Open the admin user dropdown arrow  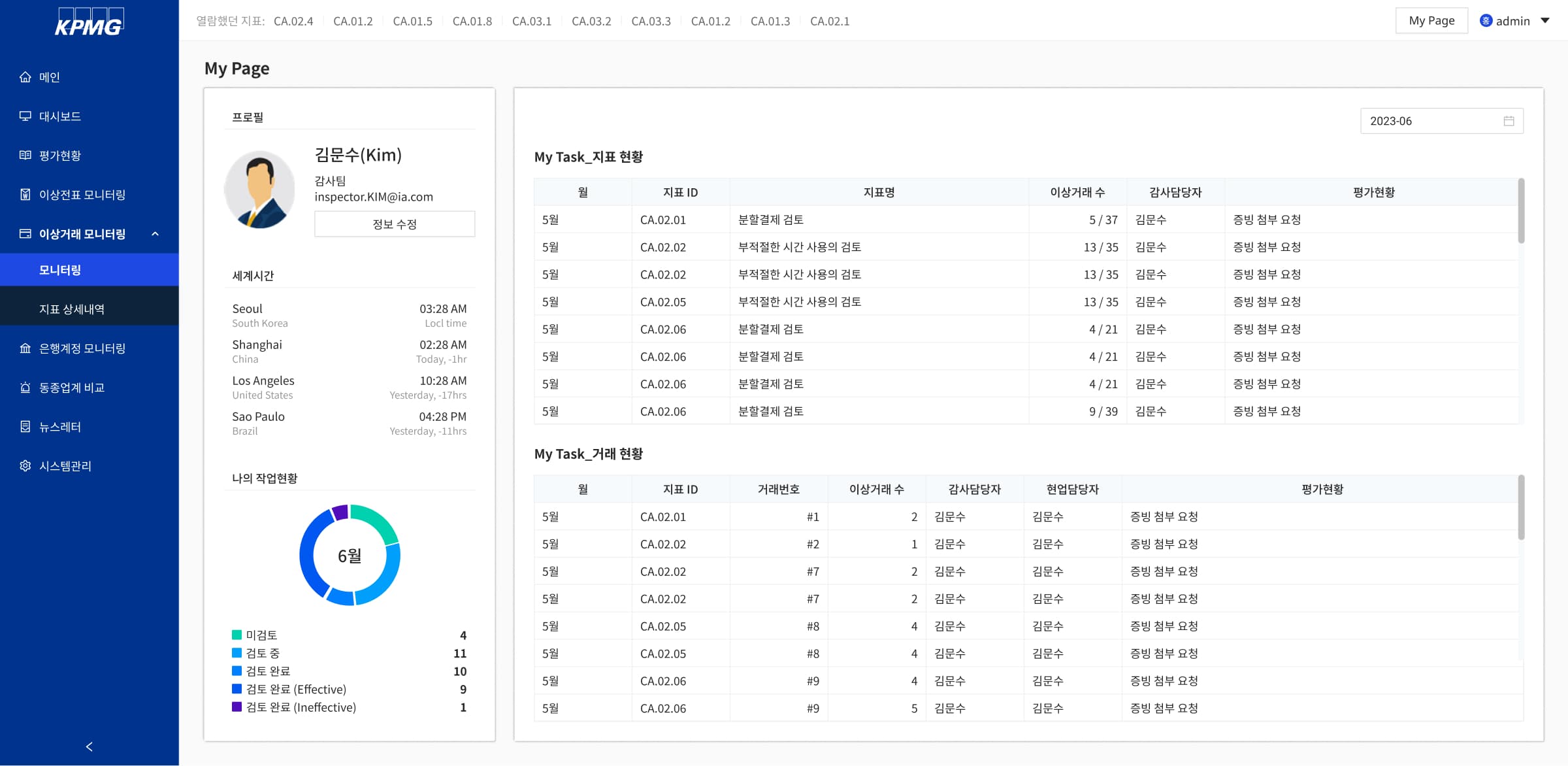[x=1545, y=21]
